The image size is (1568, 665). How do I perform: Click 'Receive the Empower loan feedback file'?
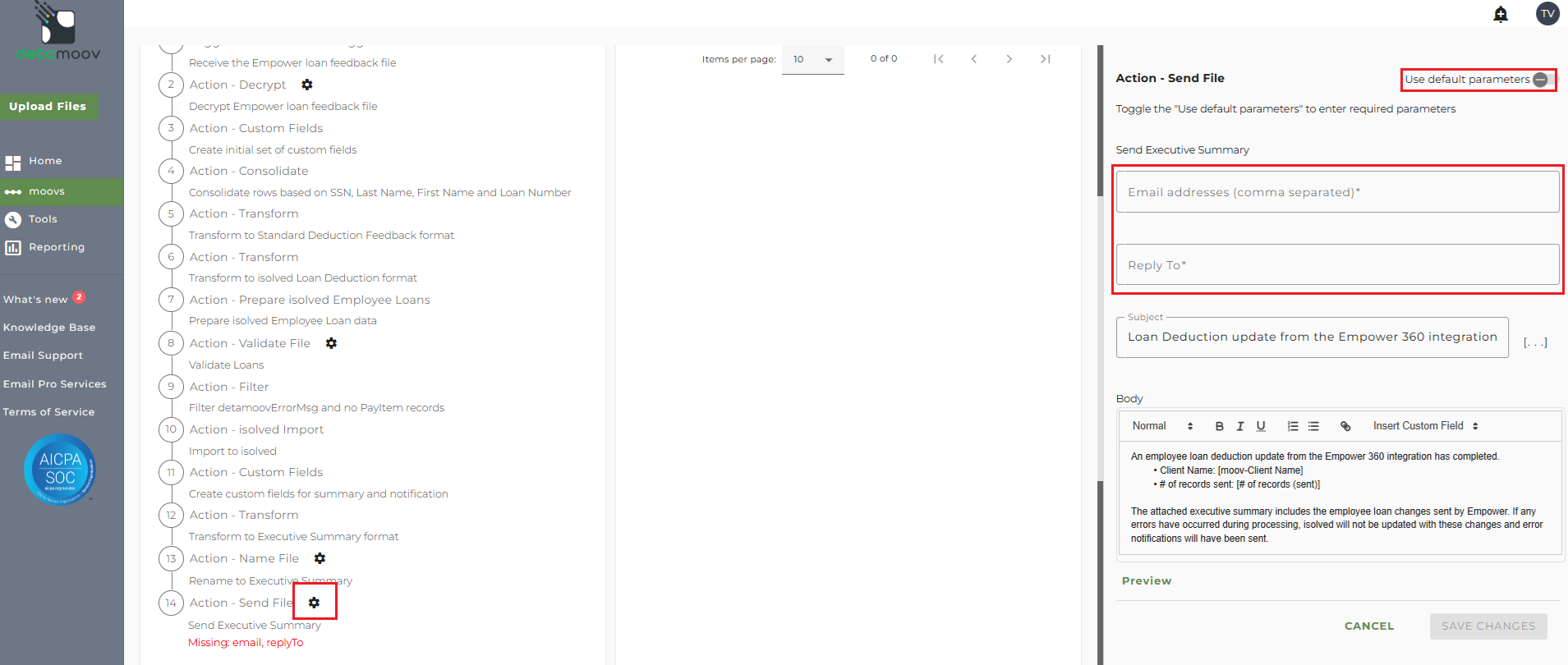tap(292, 63)
